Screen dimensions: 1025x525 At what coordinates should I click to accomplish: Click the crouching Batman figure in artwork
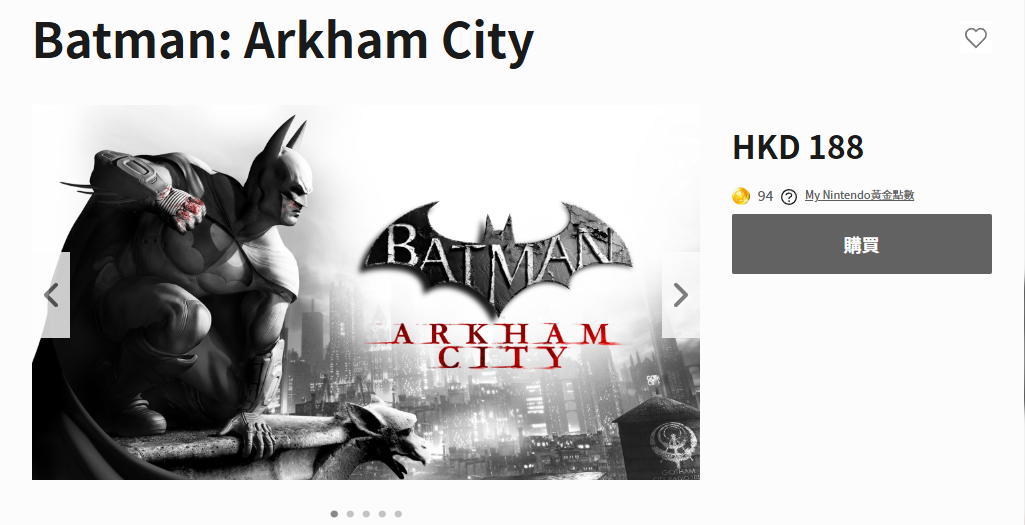pyautogui.click(x=200, y=280)
